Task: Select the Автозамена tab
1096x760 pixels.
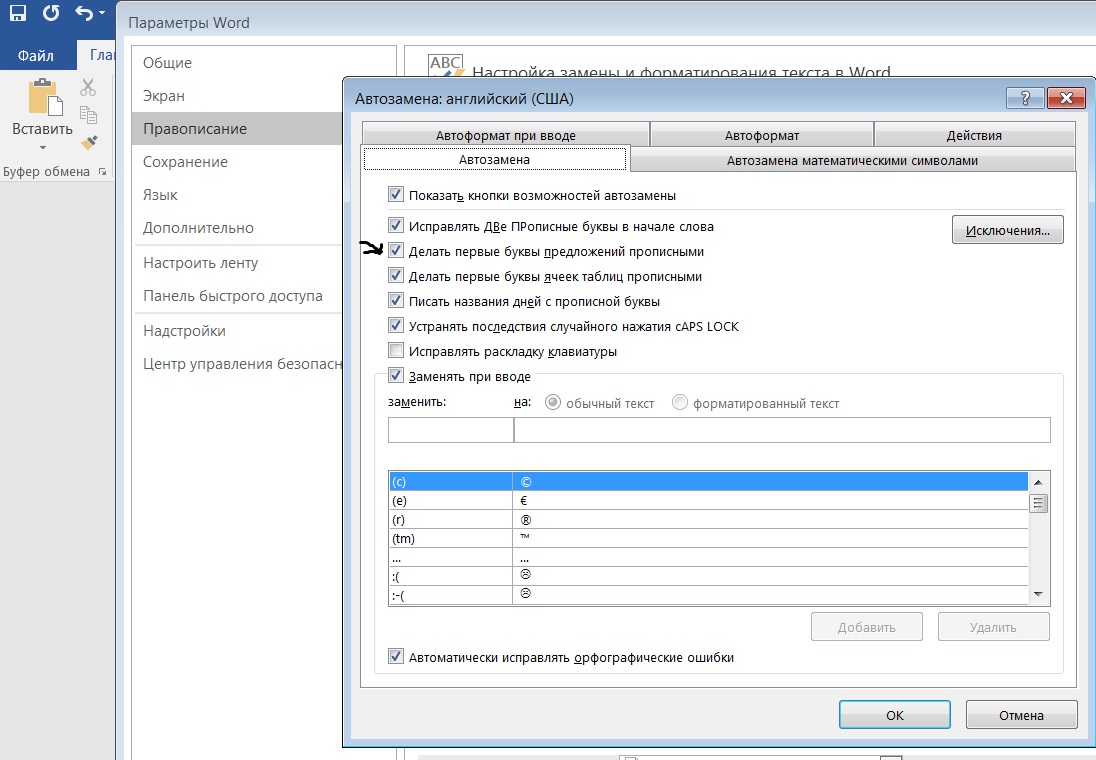Action: [x=495, y=159]
